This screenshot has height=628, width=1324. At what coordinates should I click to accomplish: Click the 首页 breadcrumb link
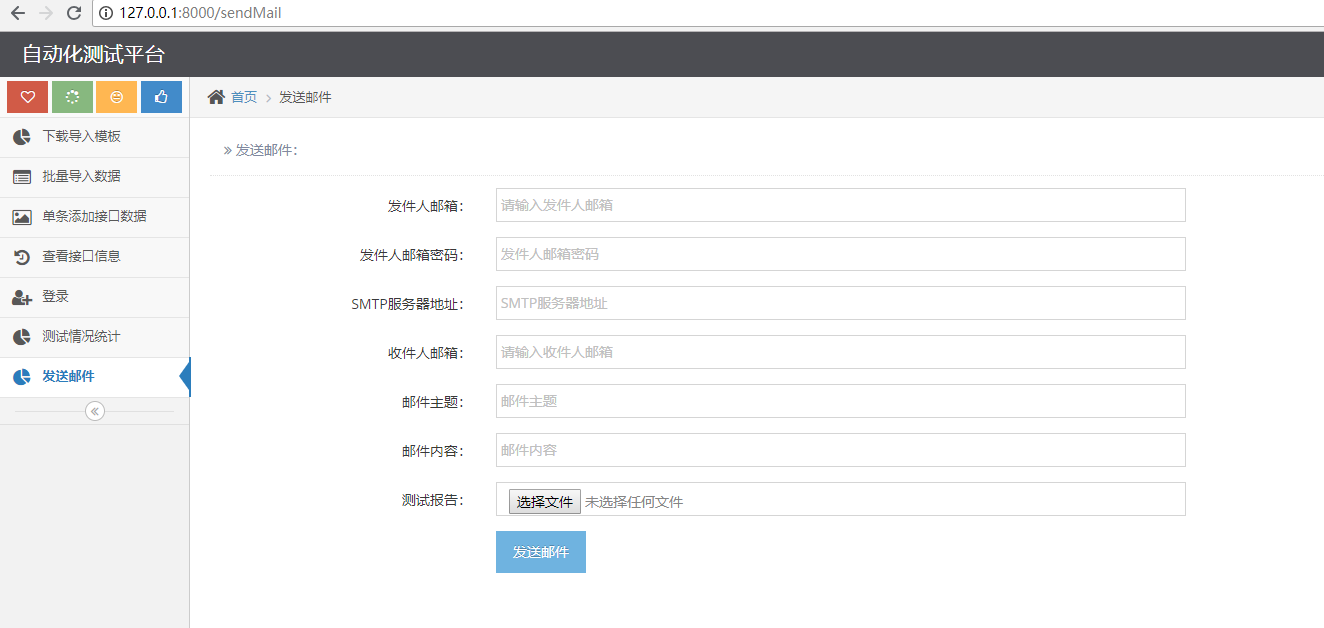point(244,97)
